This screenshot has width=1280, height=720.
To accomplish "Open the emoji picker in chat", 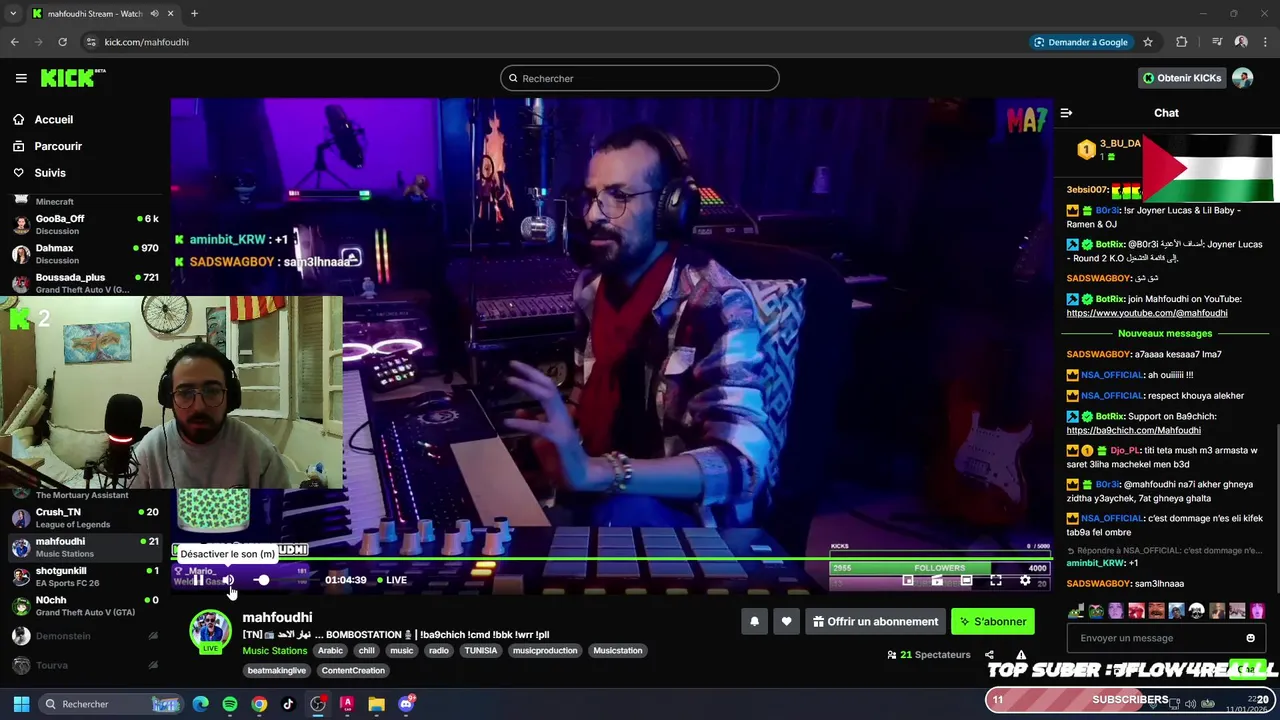I will [x=1250, y=638].
